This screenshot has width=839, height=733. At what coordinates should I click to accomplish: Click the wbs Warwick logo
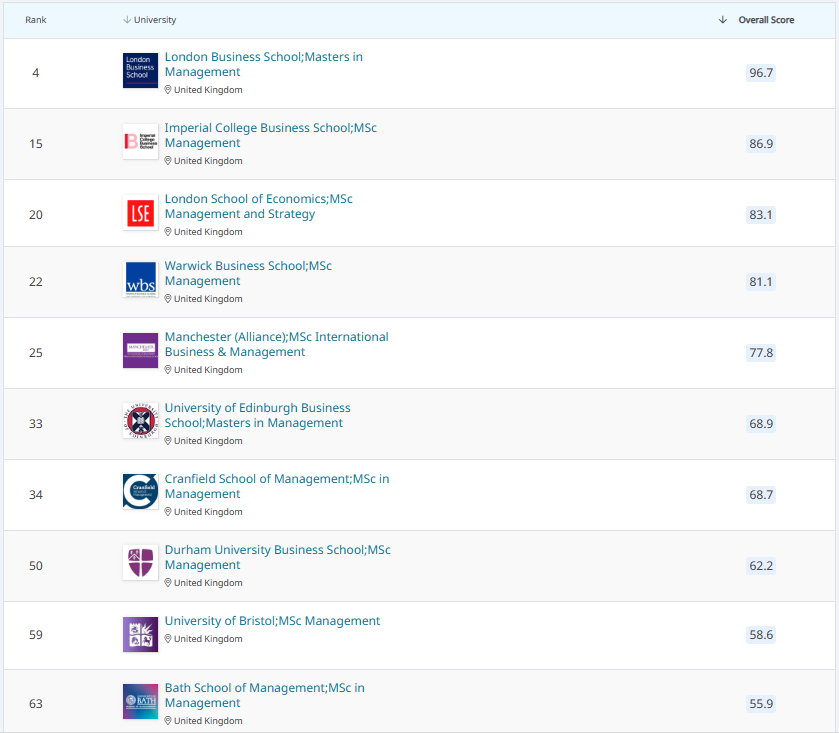click(x=140, y=279)
